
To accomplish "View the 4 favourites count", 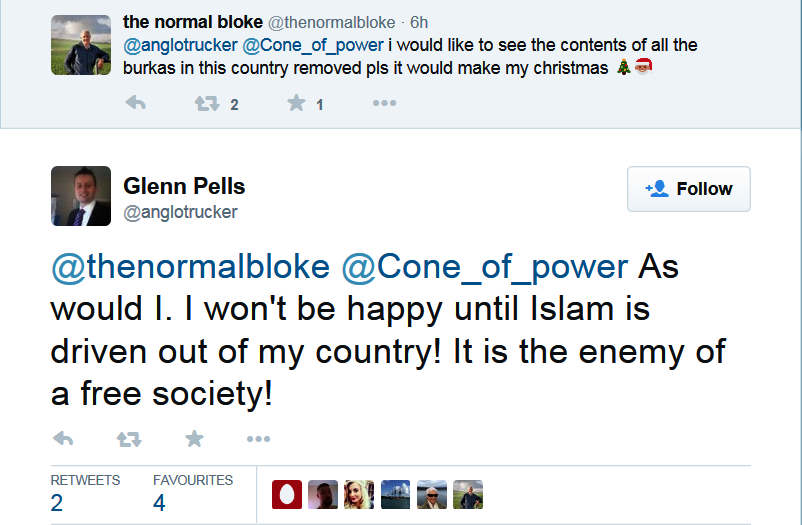I will [159, 503].
